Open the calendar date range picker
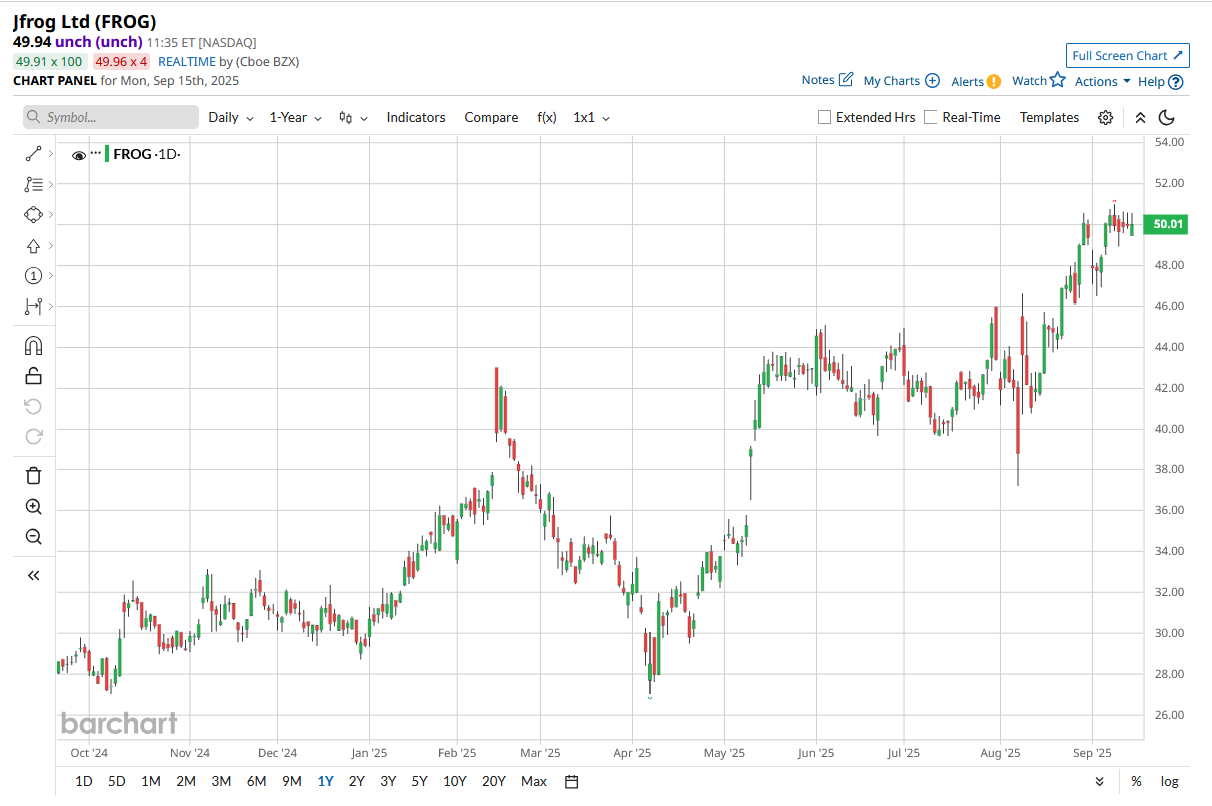Screen dimensions: 1212x806 572,781
